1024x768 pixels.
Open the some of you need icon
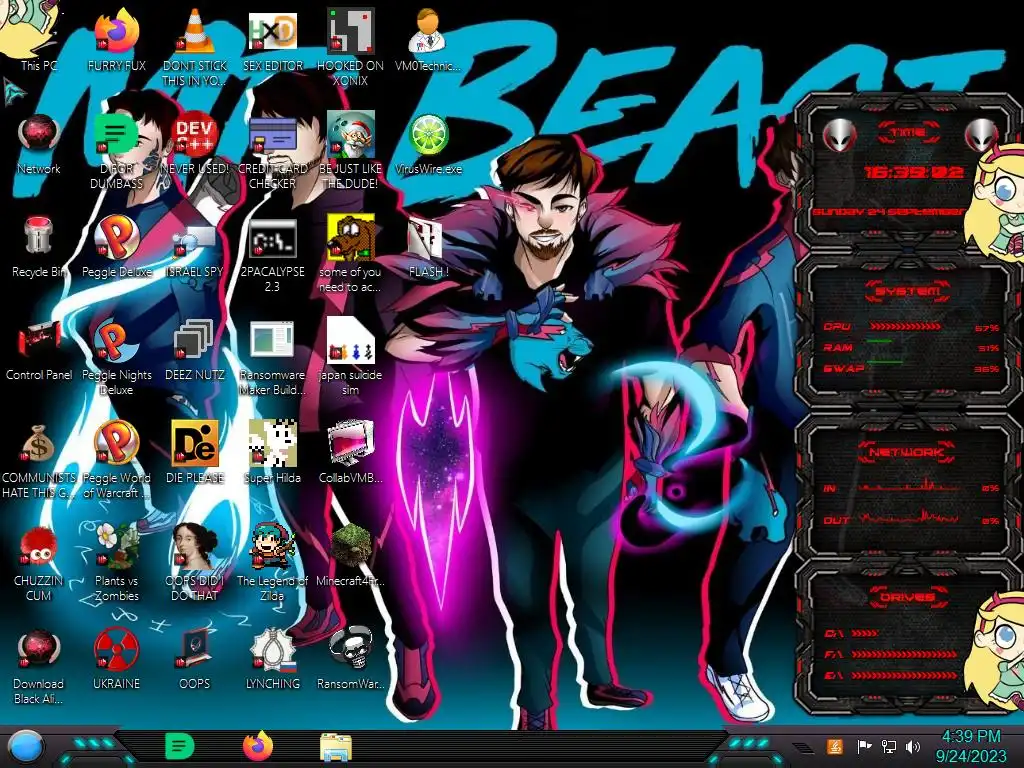pos(350,255)
